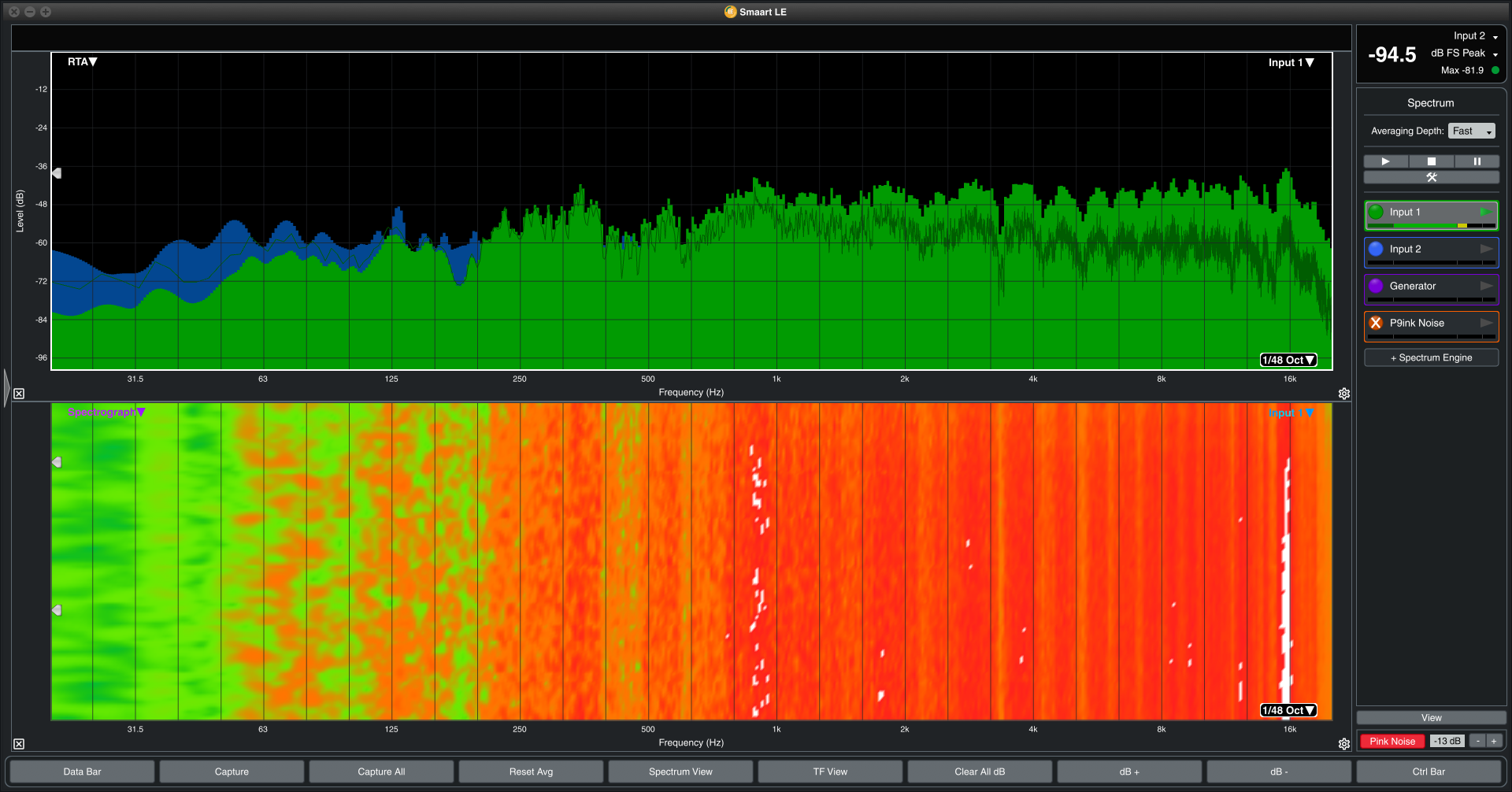Click Capture All button

(381, 772)
